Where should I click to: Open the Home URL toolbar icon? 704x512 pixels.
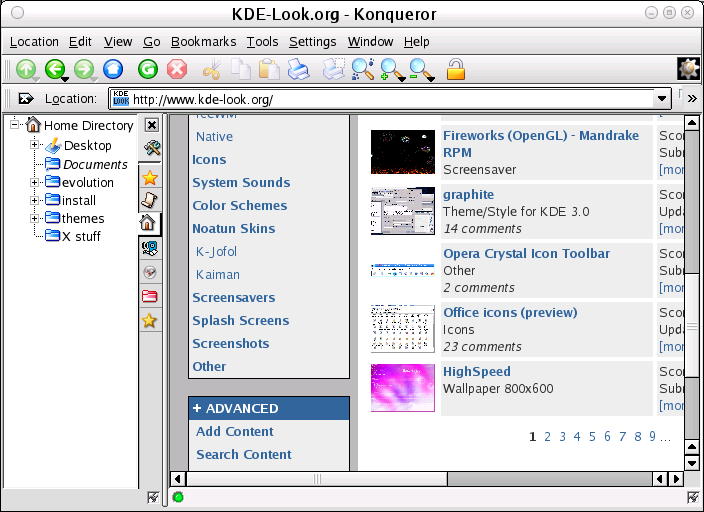pos(113,70)
